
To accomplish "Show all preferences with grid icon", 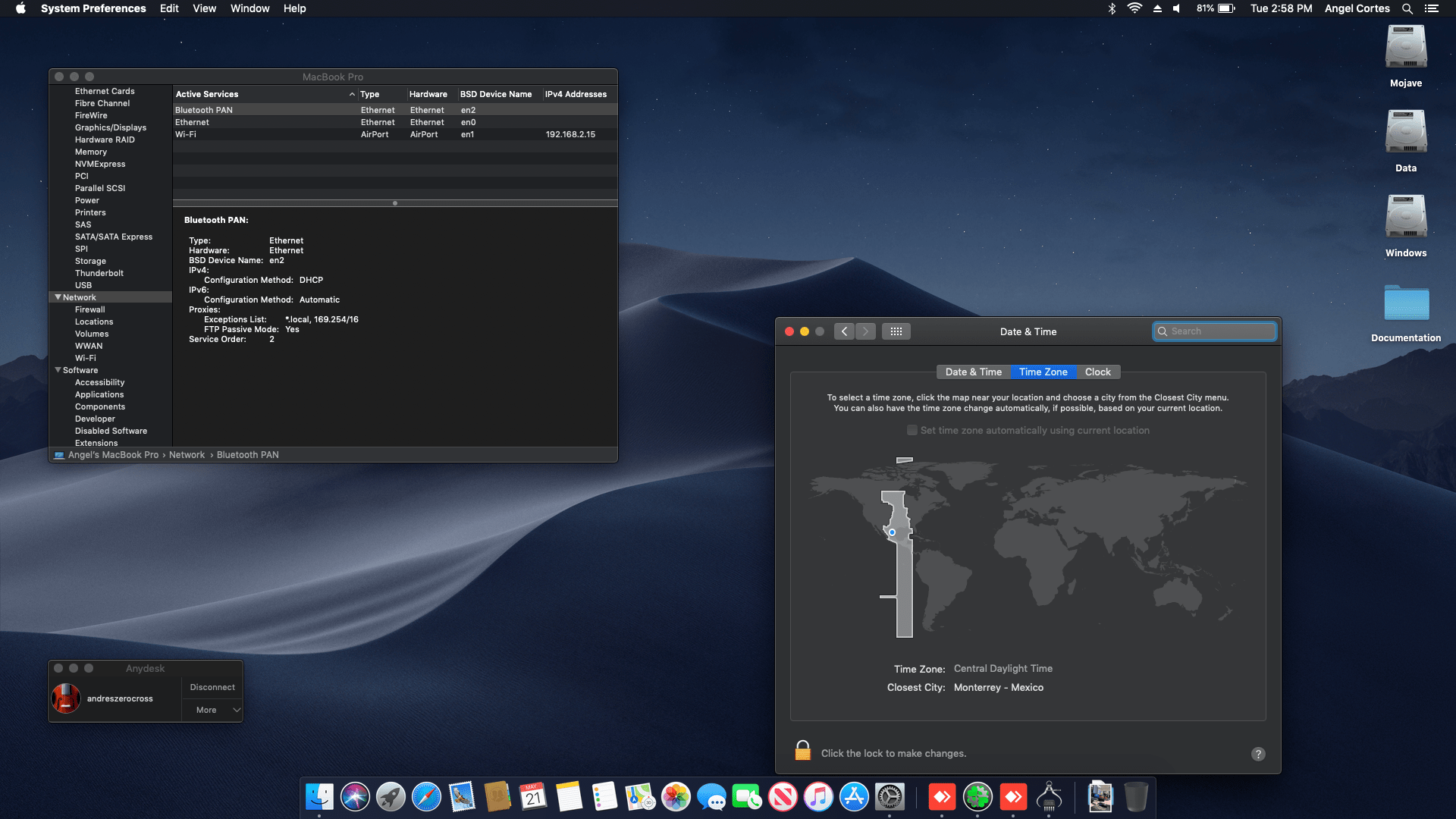I will [x=896, y=331].
